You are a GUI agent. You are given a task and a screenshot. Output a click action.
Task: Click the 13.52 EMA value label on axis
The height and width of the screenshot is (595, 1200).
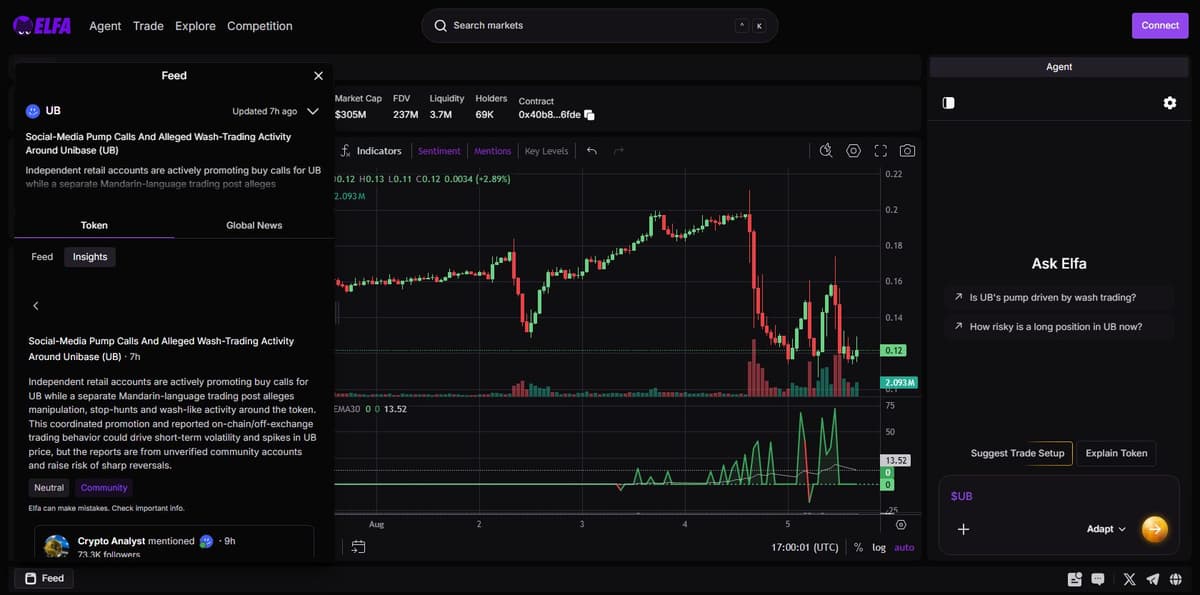(x=894, y=460)
